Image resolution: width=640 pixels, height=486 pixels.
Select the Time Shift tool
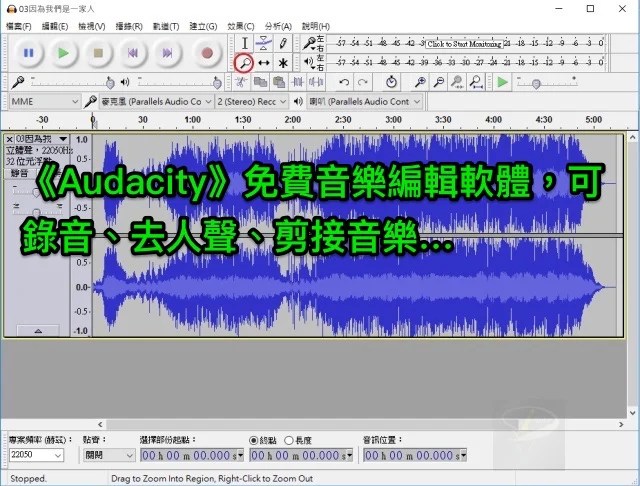coord(264,63)
